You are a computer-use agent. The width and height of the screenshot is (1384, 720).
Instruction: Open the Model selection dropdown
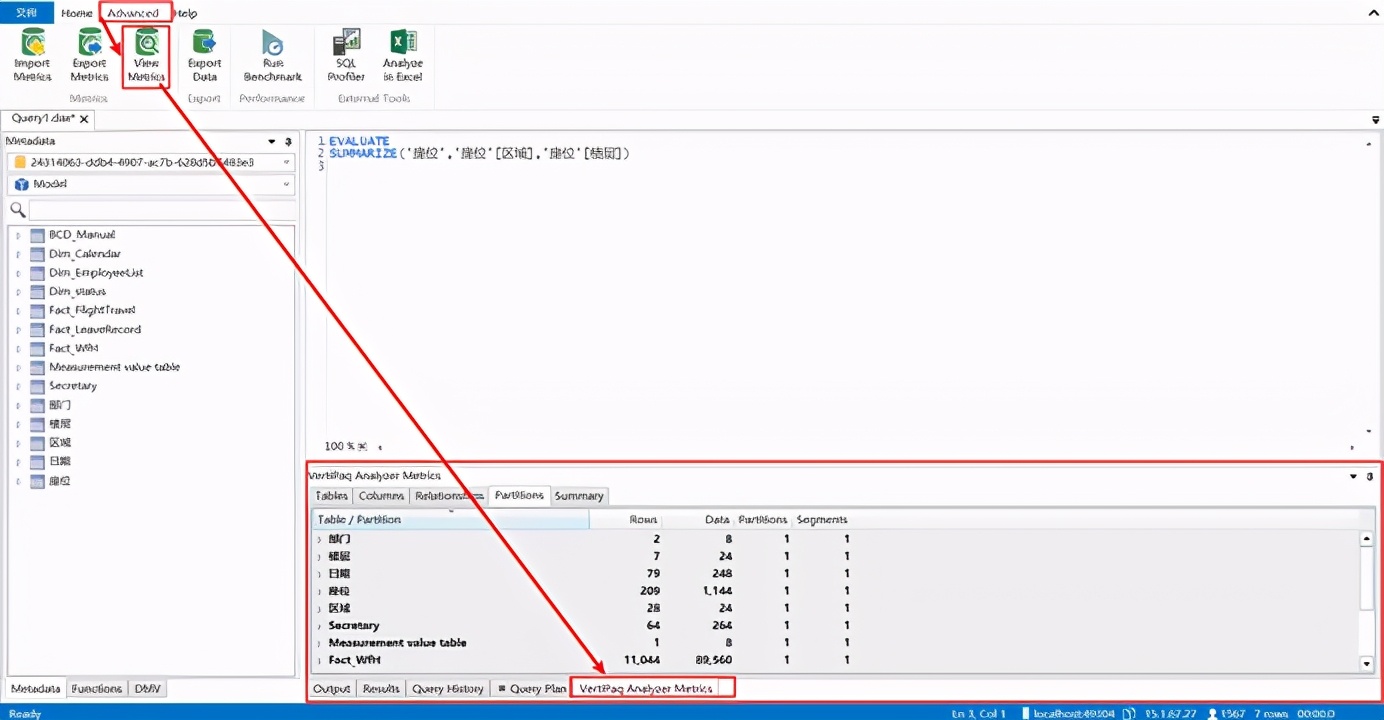[x=286, y=185]
